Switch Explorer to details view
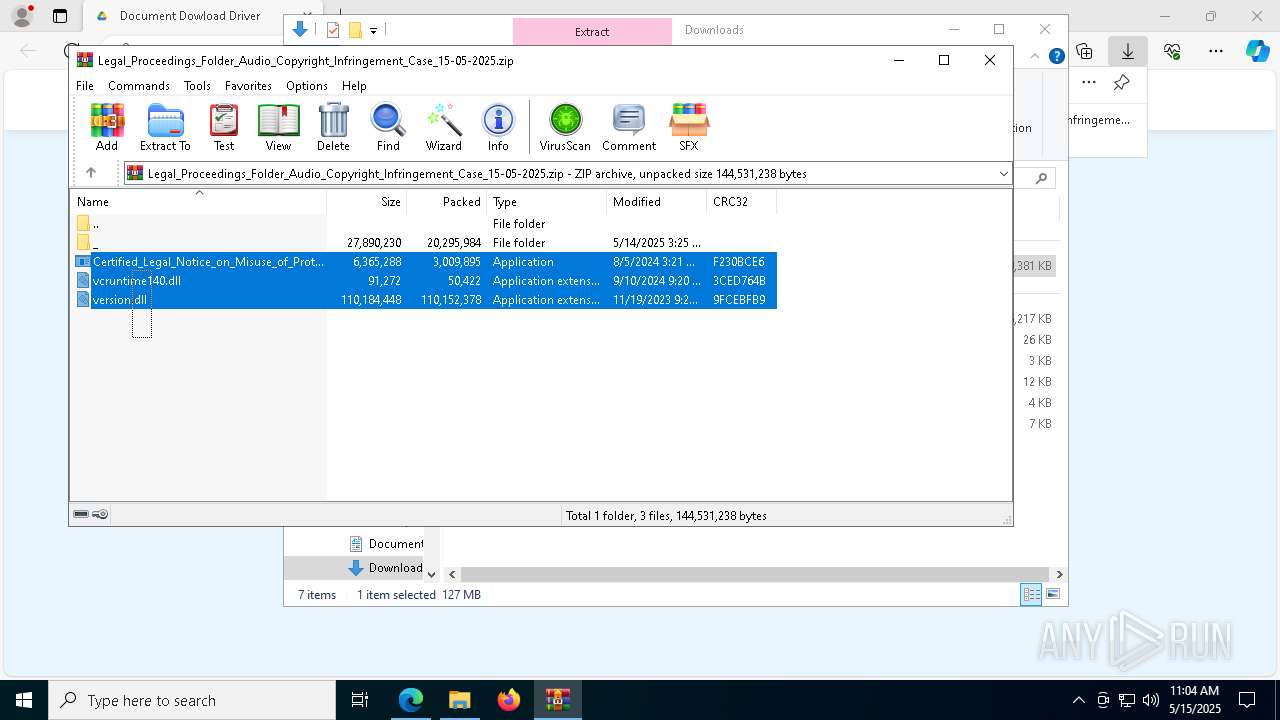The width and height of the screenshot is (1280, 720). click(1031, 595)
